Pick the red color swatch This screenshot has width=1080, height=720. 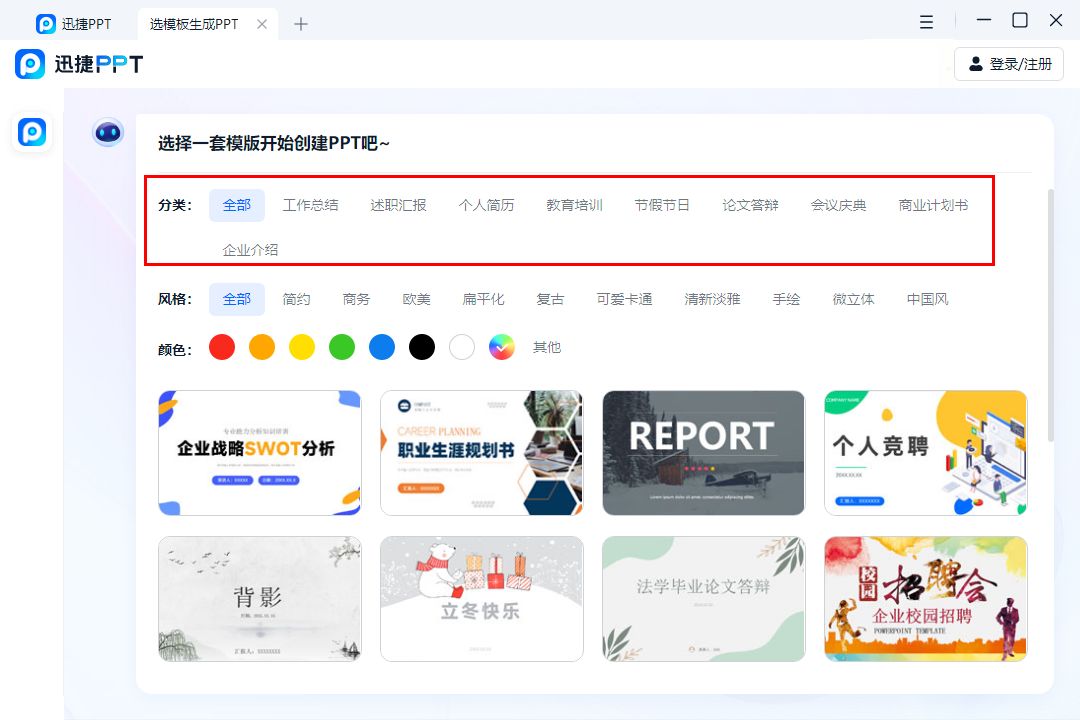click(x=222, y=347)
